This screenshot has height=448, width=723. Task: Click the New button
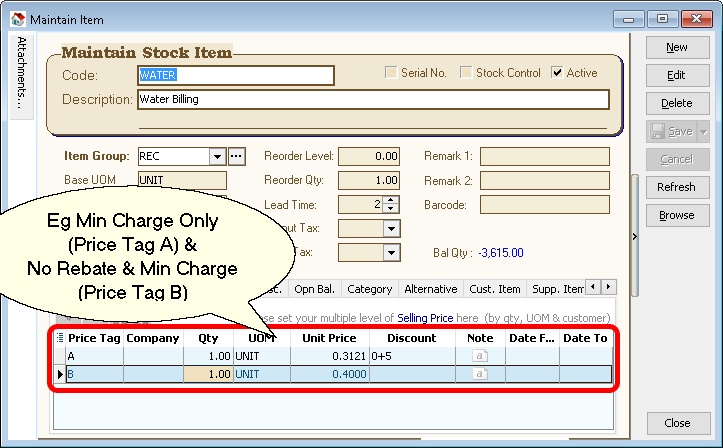677,47
